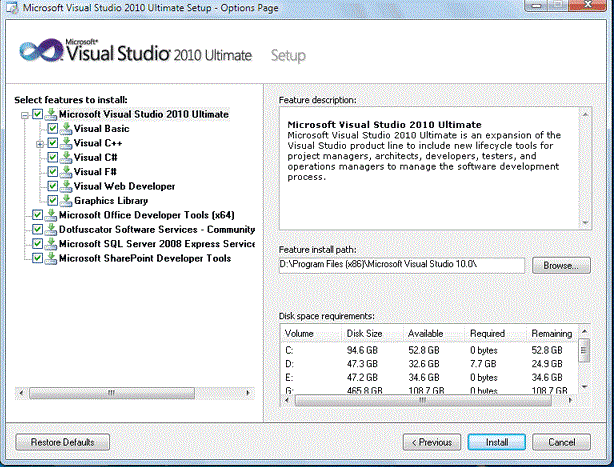Click the Dotfuscator Software Services install icon
Image resolution: width=614 pixels, height=467 pixels.
point(51,229)
